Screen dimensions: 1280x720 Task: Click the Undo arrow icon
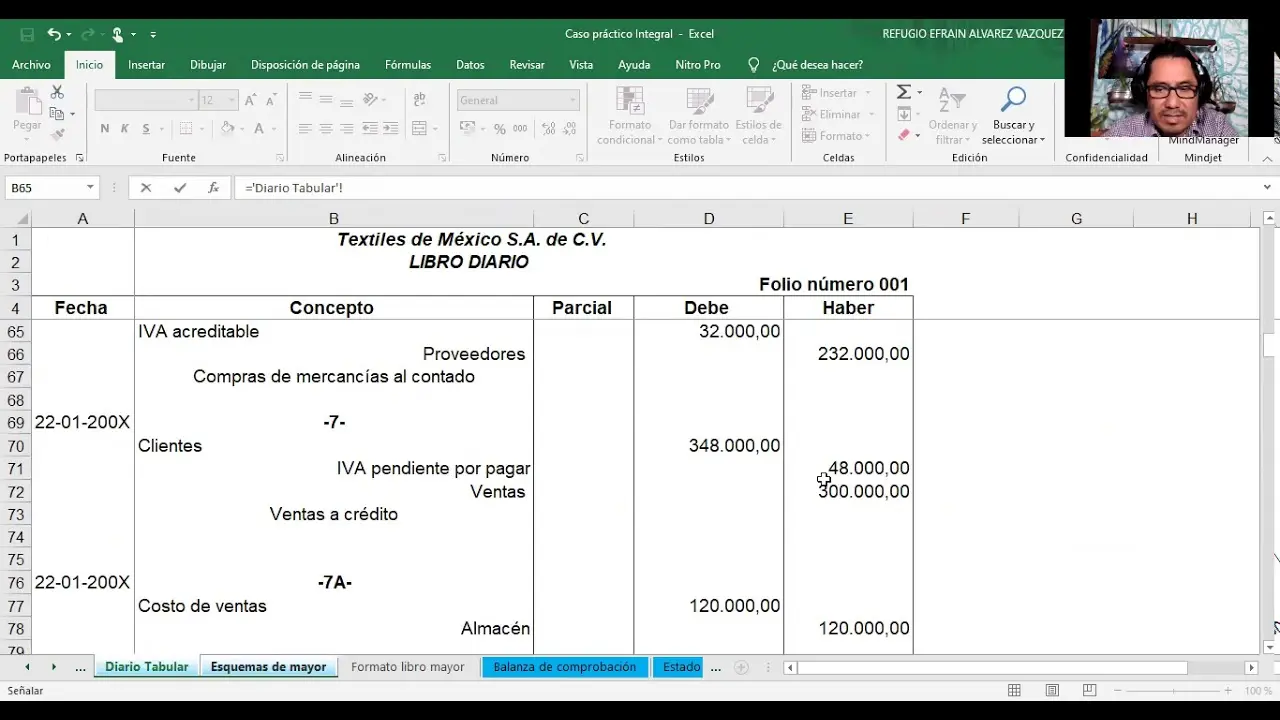tap(54, 34)
